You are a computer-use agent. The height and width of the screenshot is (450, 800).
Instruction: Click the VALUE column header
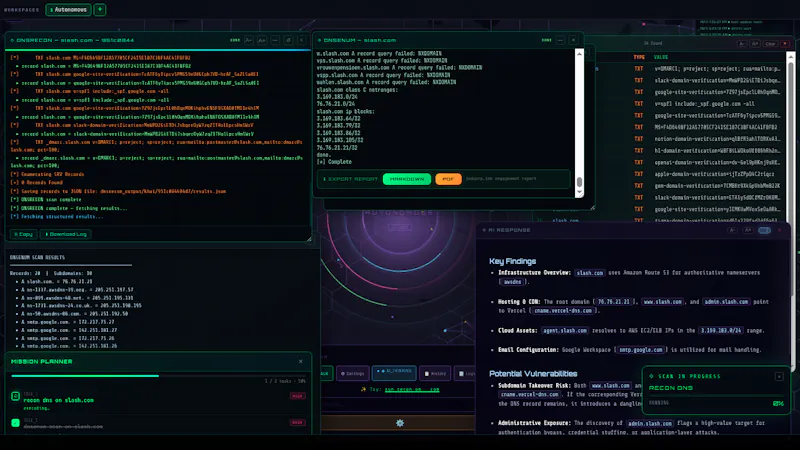point(661,57)
